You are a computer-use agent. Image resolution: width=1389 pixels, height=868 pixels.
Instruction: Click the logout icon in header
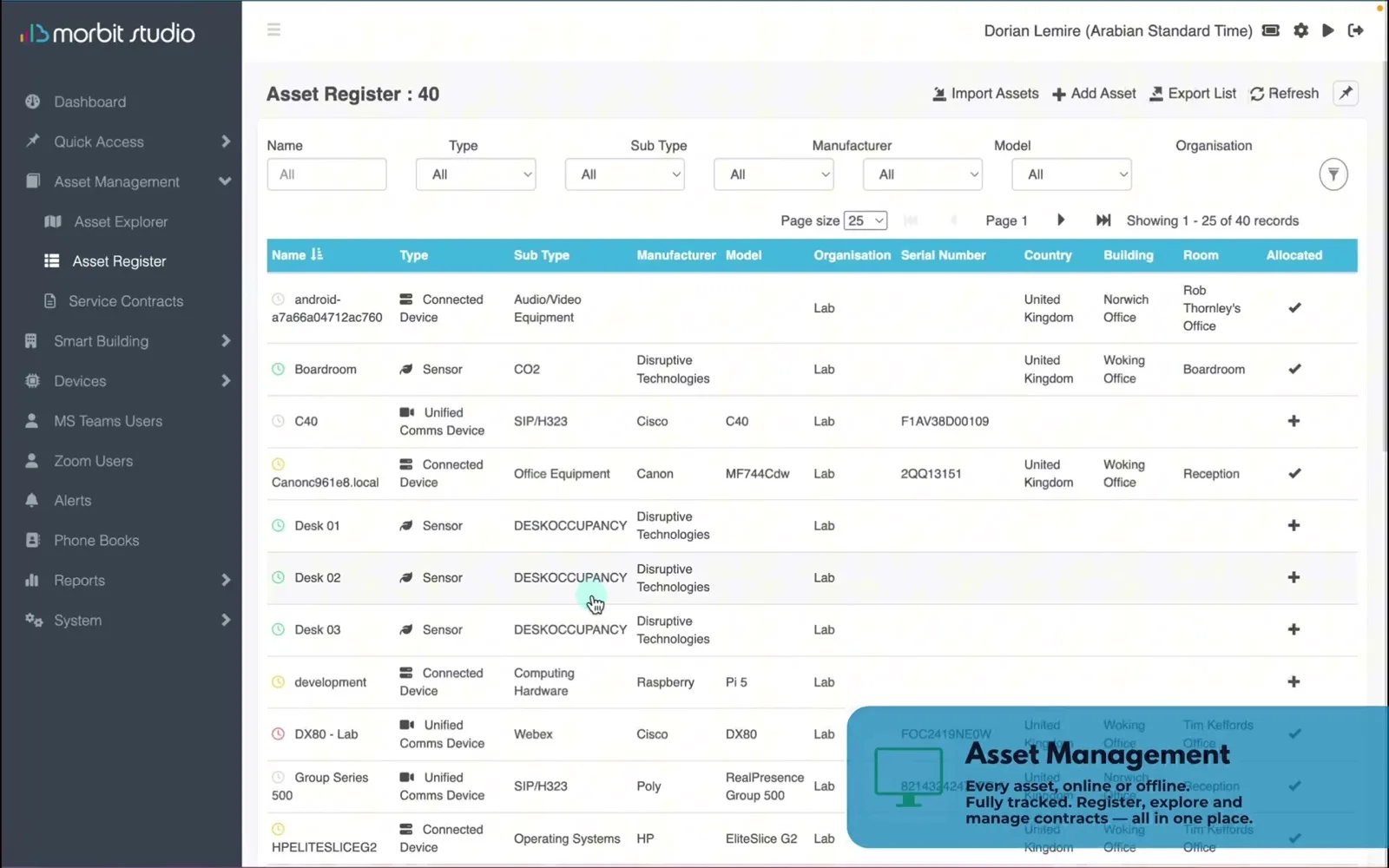[x=1355, y=30]
